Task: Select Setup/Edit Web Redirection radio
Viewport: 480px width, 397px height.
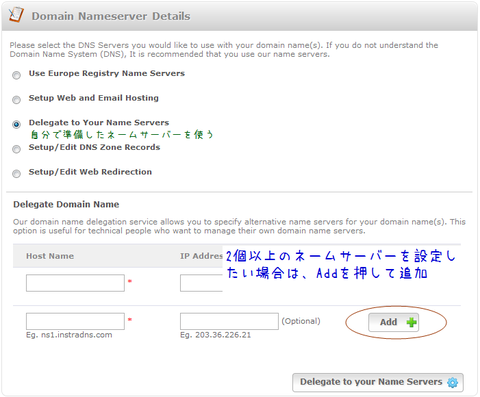Action: [16, 174]
